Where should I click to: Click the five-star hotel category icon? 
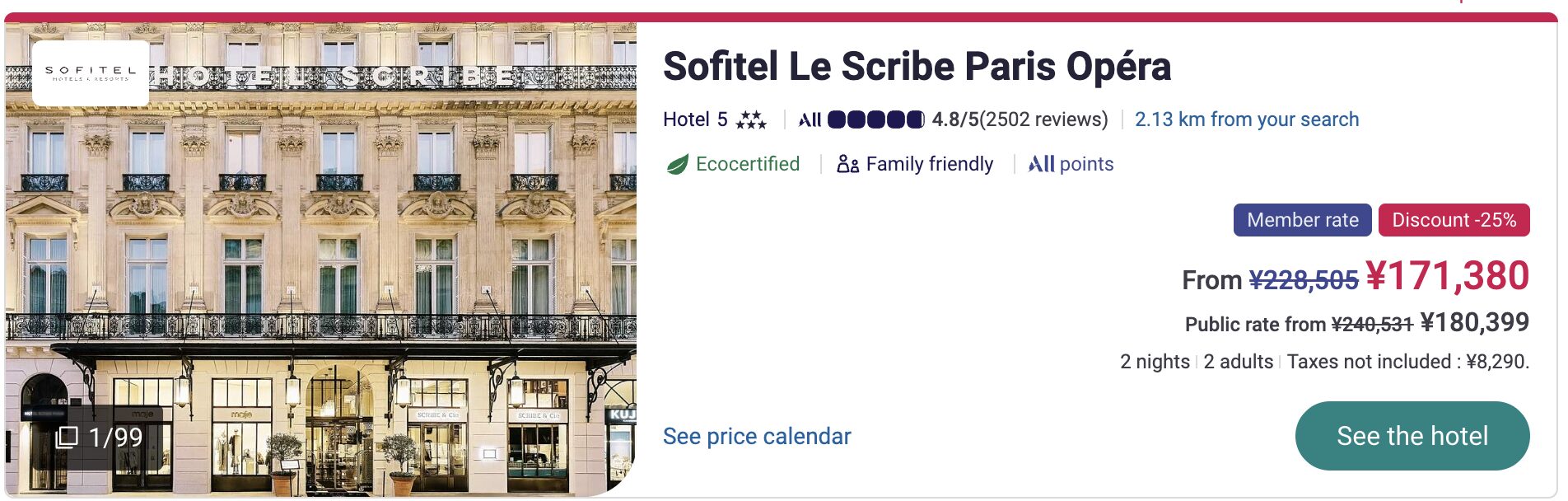[750, 120]
